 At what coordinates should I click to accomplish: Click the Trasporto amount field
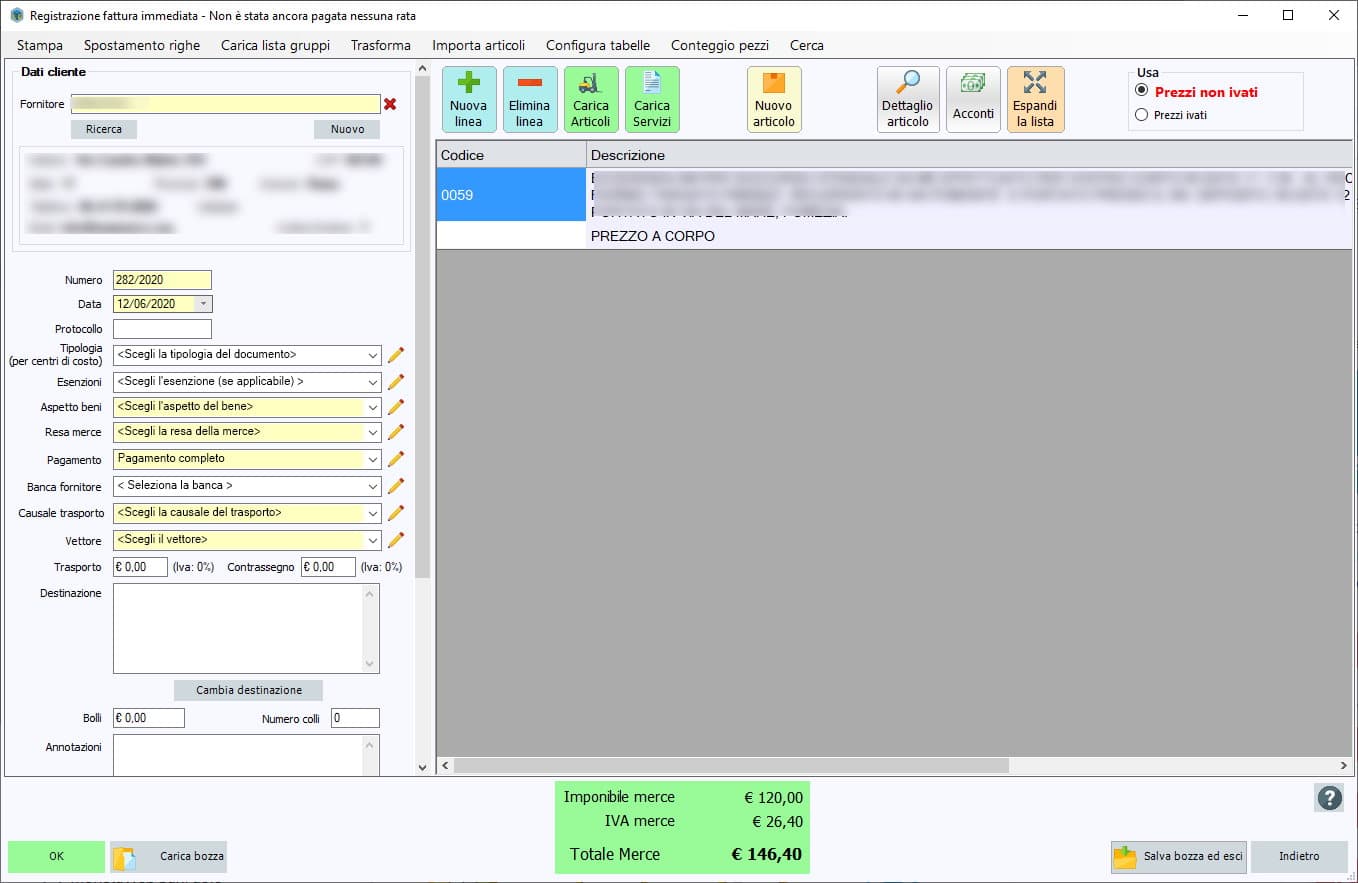pyautogui.click(x=140, y=567)
